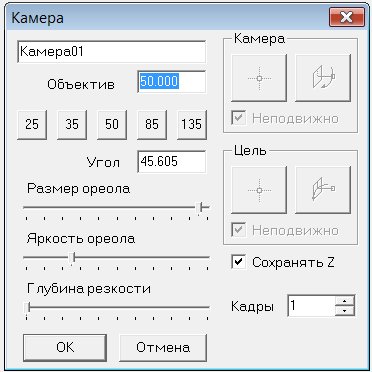Click the target position crosshair icon in the Цель group
Viewport: 372px width, 372px height.
259,190
